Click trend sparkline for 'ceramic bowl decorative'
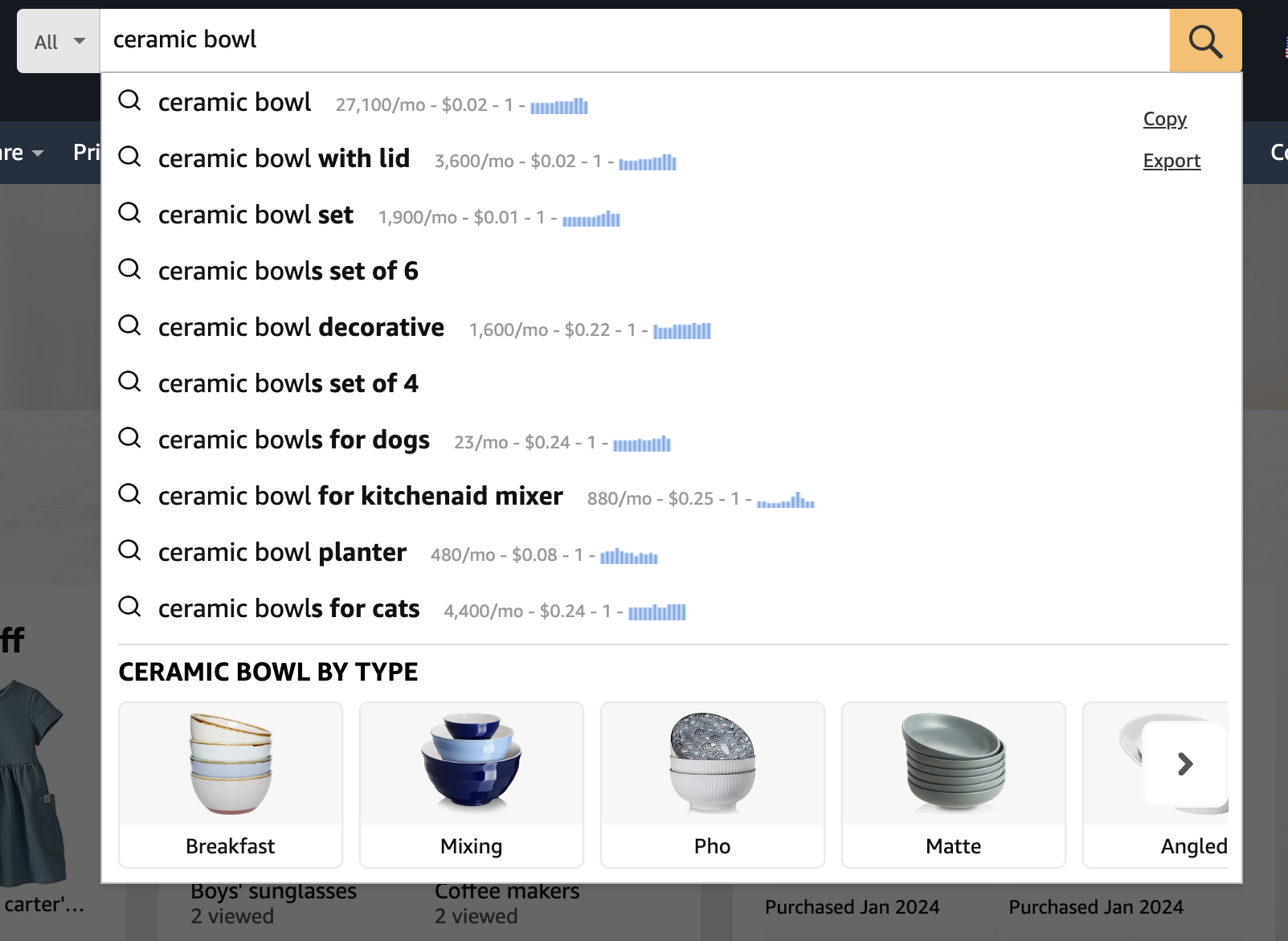This screenshot has width=1288, height=941. pos(682,331)
